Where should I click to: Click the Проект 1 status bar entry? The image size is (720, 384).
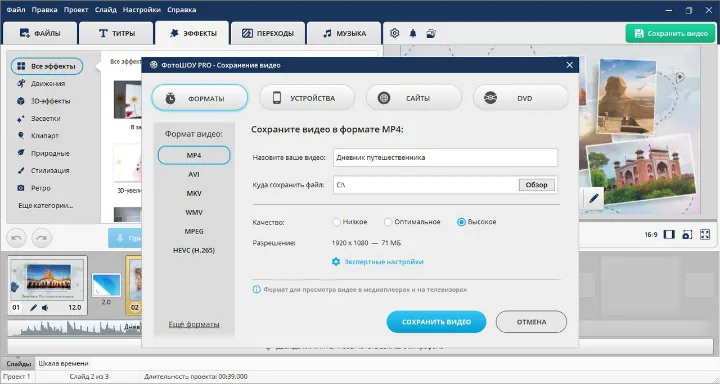pyautogui.click(x=17, y=377)
